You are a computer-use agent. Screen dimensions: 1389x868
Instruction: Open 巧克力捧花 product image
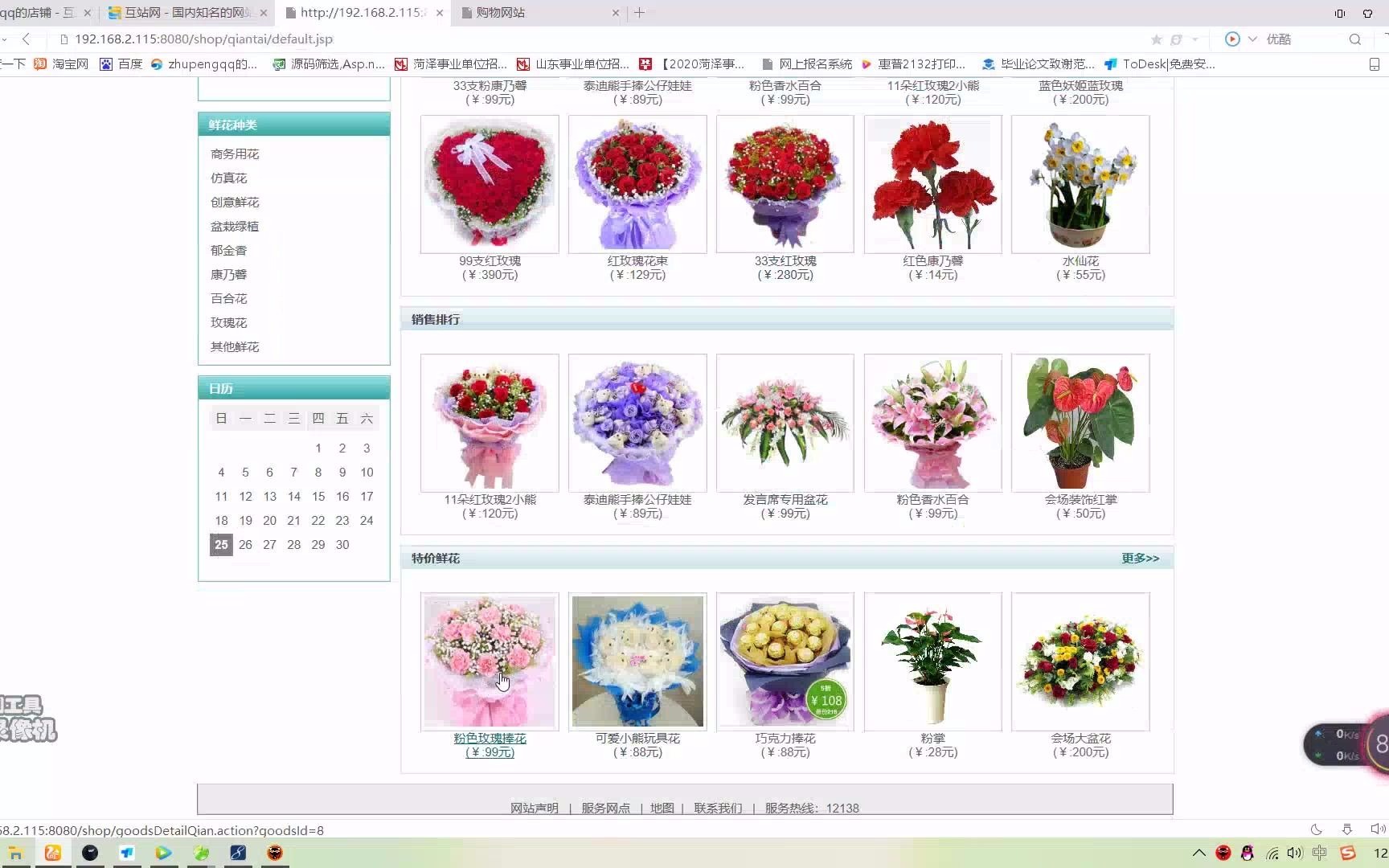pyautogui.click(x=785, y=661)
